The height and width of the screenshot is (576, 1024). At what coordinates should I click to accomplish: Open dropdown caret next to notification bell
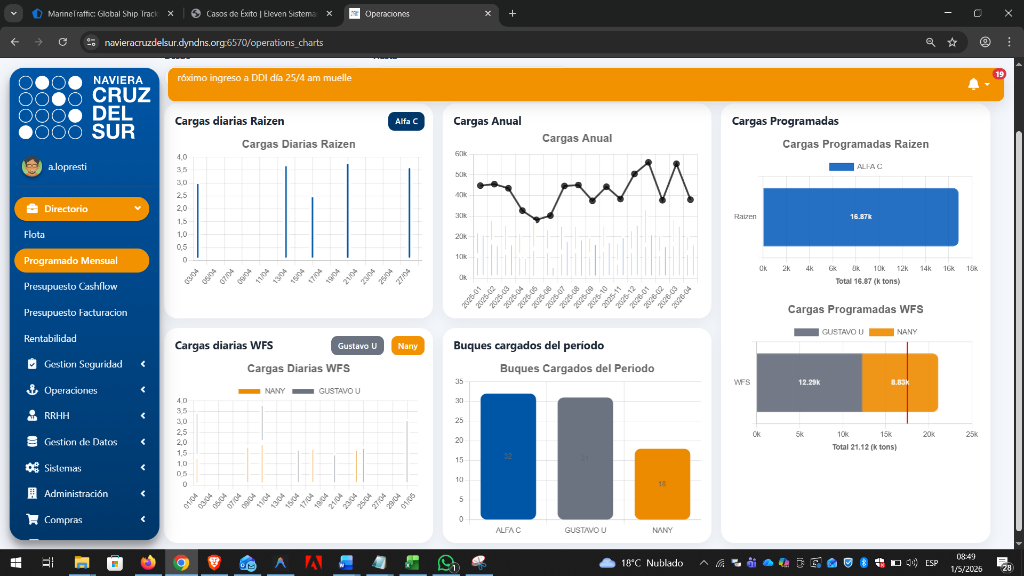click(x=987, y=85)
